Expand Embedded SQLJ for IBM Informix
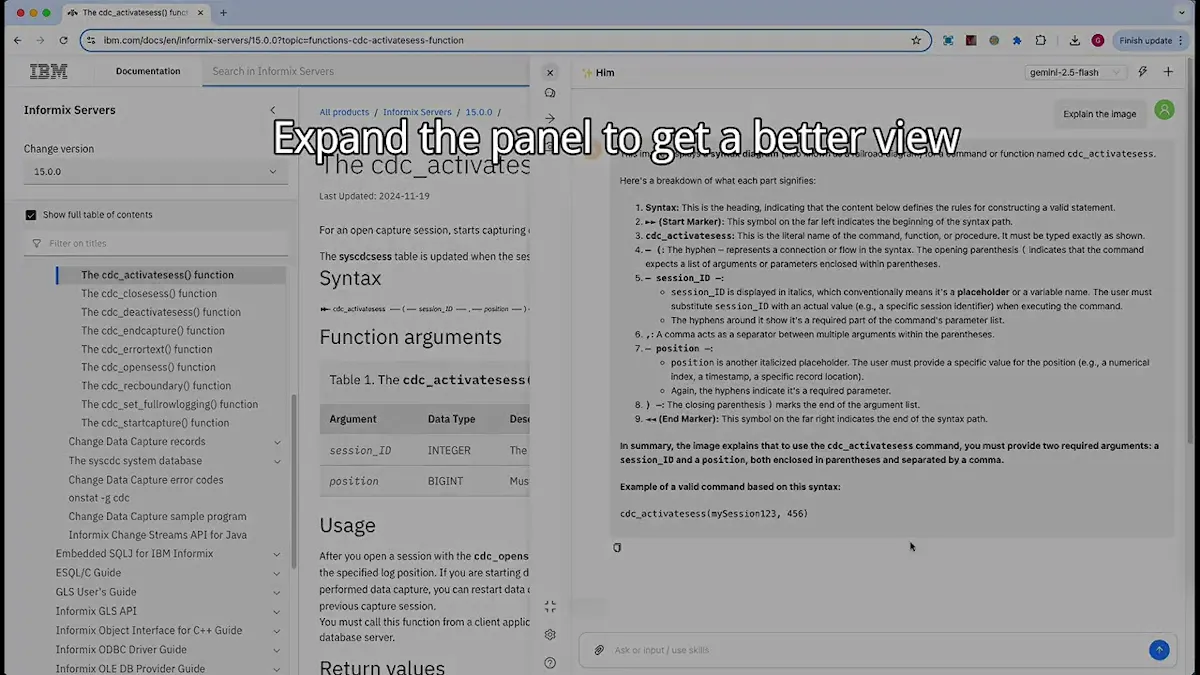1200x675 pixels. tap(277, 554)
